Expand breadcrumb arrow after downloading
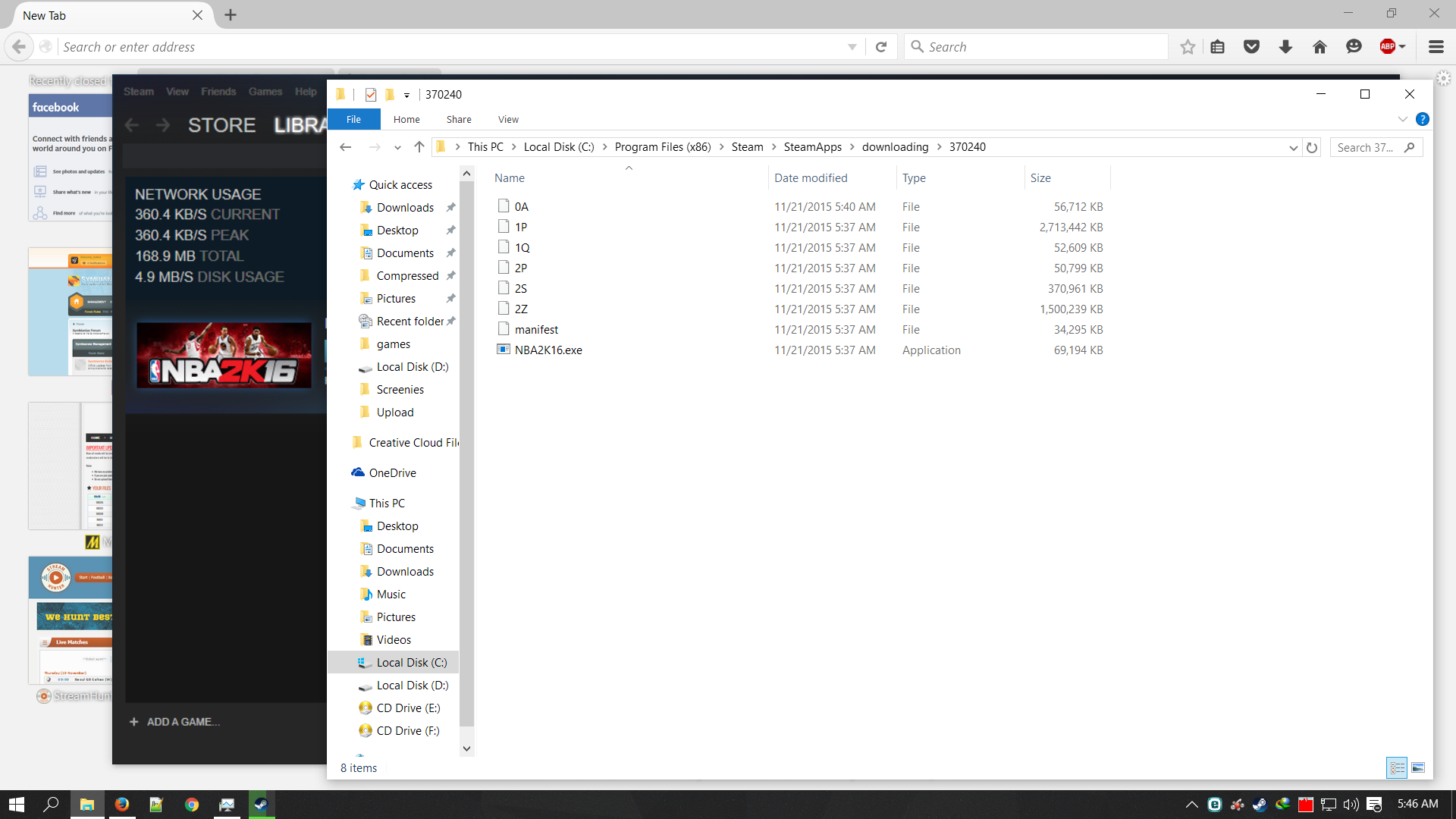The width and height of the screenshot is (1456, 819). coord(939,147)
